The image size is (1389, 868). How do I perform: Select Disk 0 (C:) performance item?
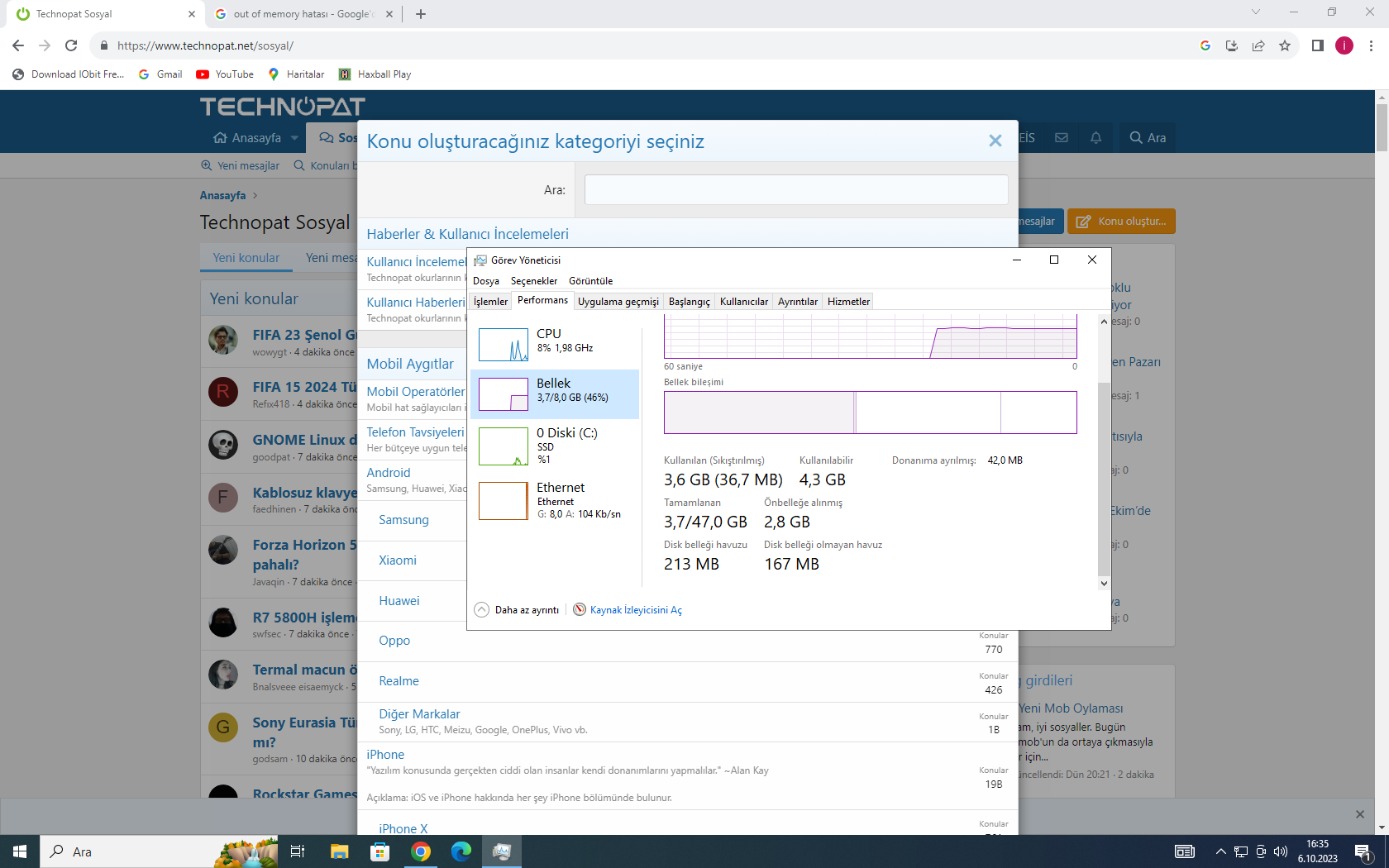click(555, 446)
